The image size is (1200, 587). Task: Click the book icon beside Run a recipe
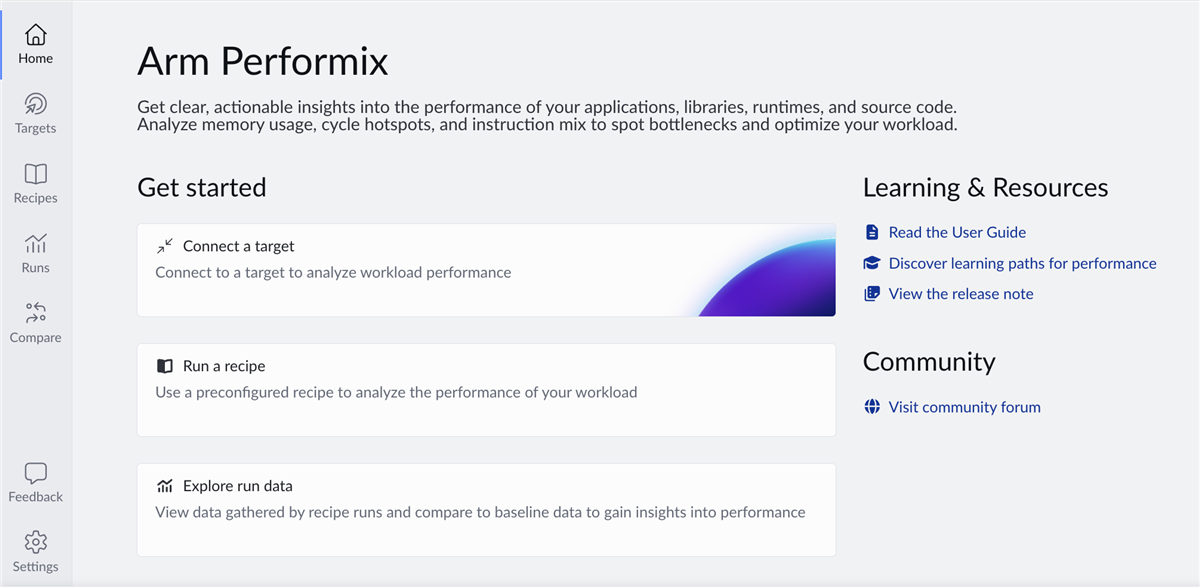[x=164, y=365]
